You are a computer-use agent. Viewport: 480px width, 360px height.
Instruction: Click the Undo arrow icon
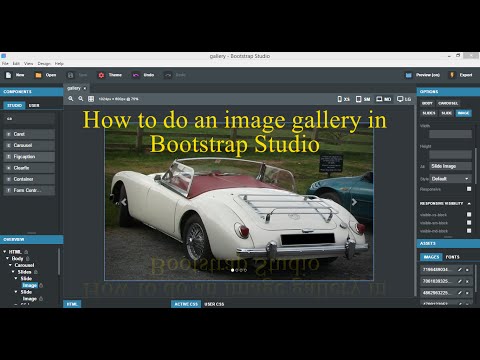coord(136,75)
